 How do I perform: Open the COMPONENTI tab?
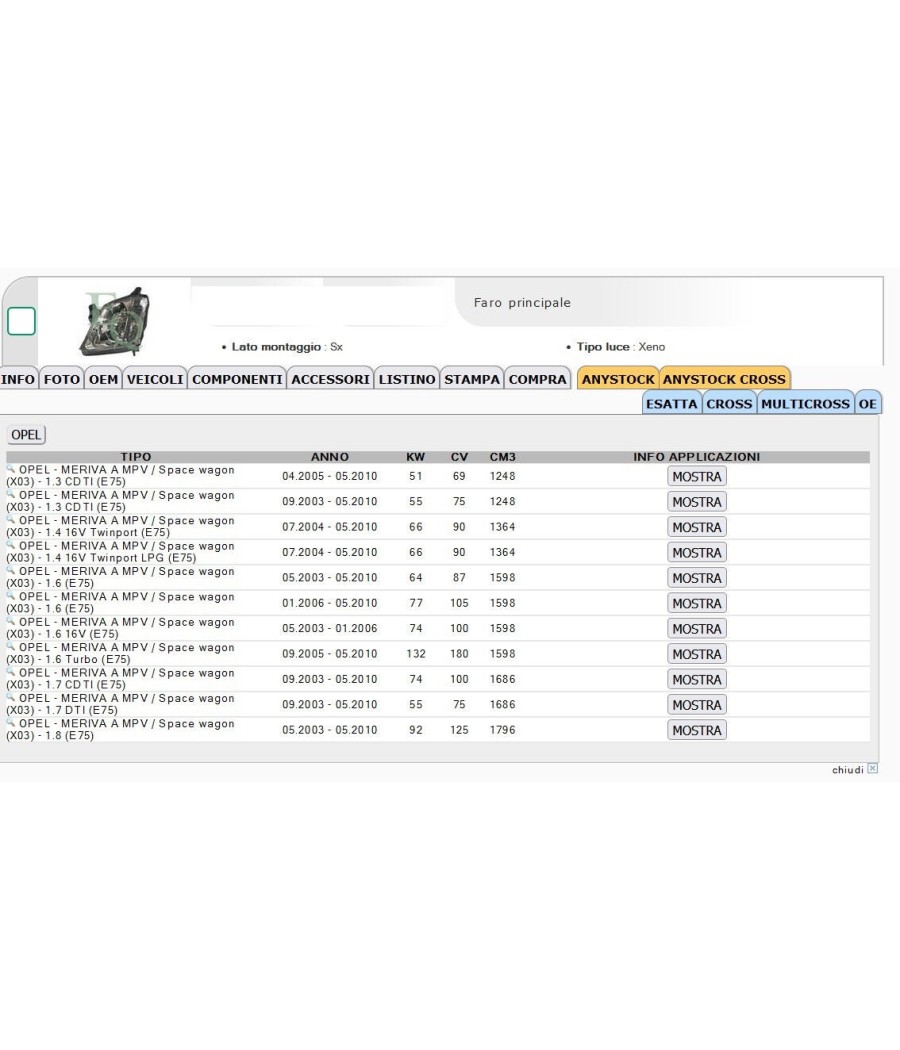237,379
